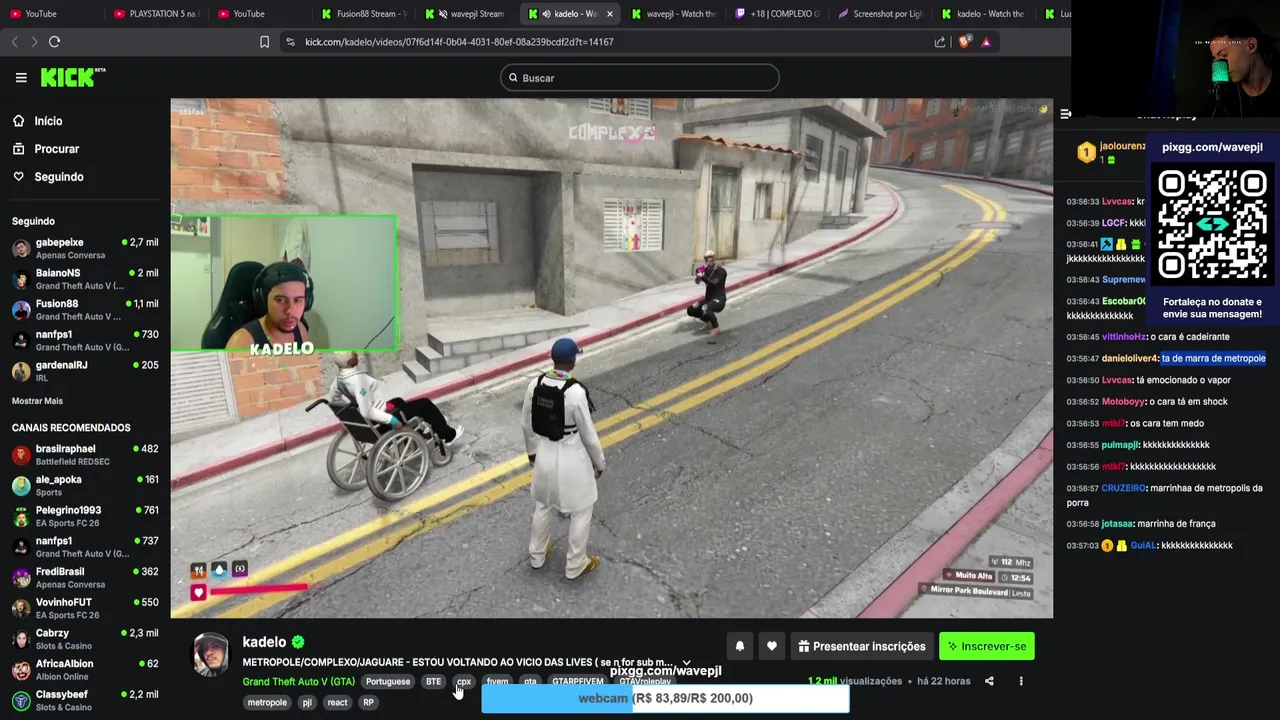1280x720 pixels.
Task: Go back in browser history
Action: pyautogui.click(x=14, y=42)
